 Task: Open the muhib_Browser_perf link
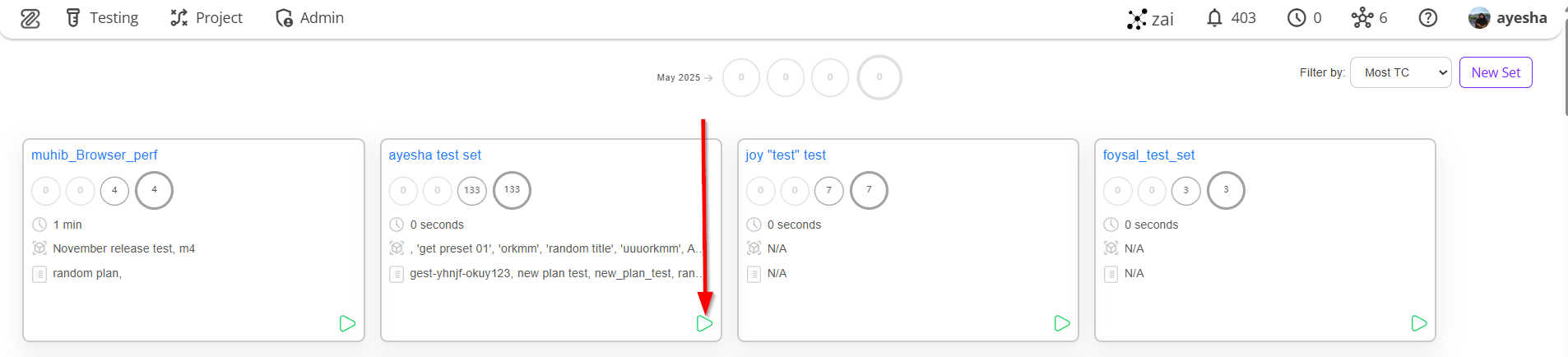[x=94, y=155]
